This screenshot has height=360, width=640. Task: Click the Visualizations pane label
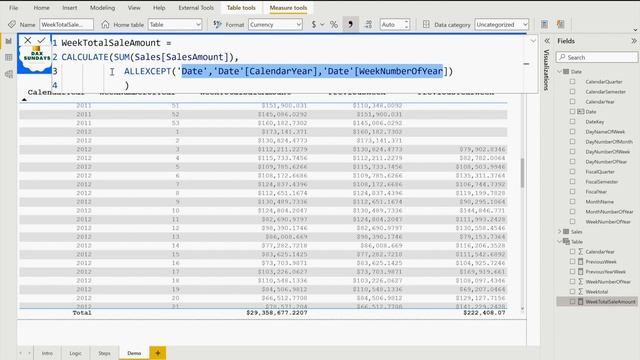[x=547, y=70]
